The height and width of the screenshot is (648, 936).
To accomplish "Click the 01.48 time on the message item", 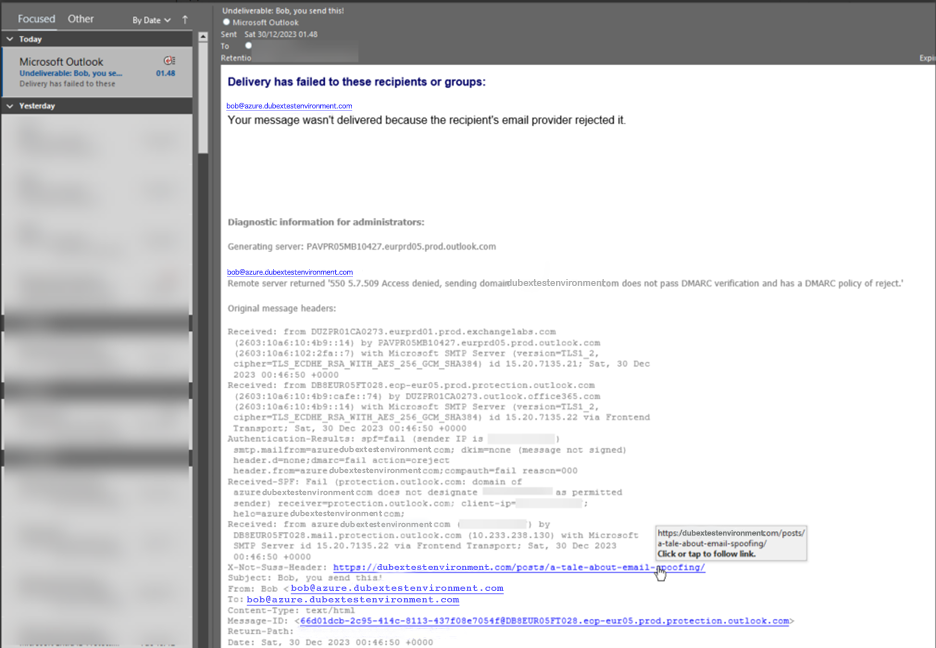I will (x=165, y=73).
